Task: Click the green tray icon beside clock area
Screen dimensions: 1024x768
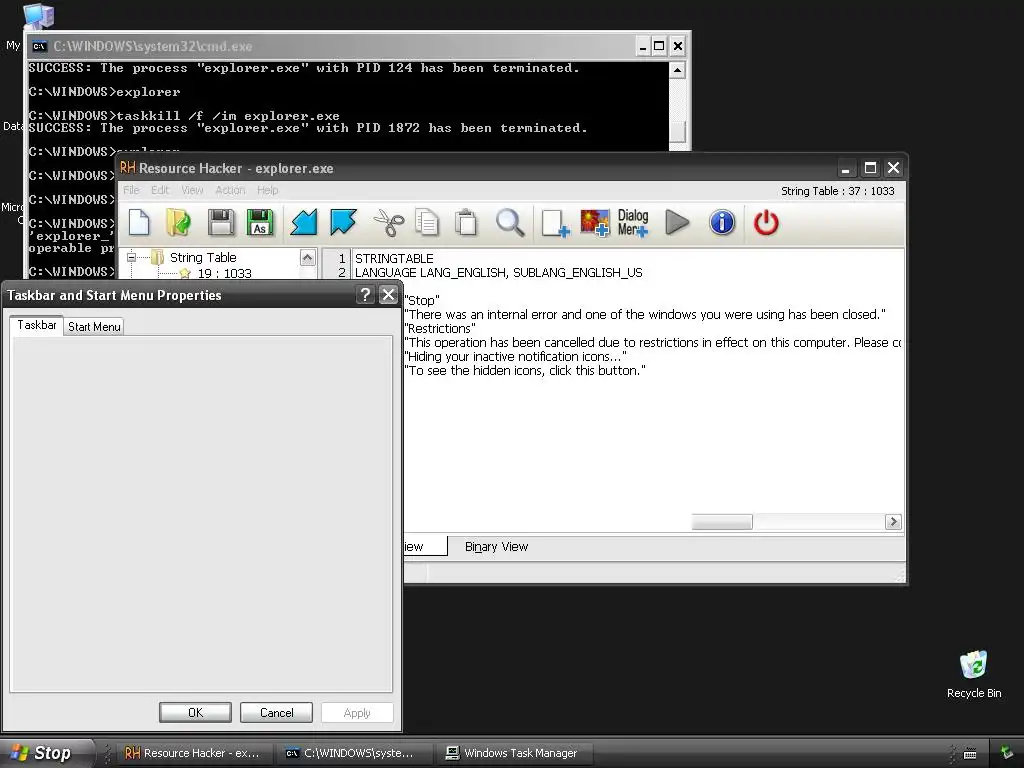Action: pyautogui.click(x=1007, y=753)
